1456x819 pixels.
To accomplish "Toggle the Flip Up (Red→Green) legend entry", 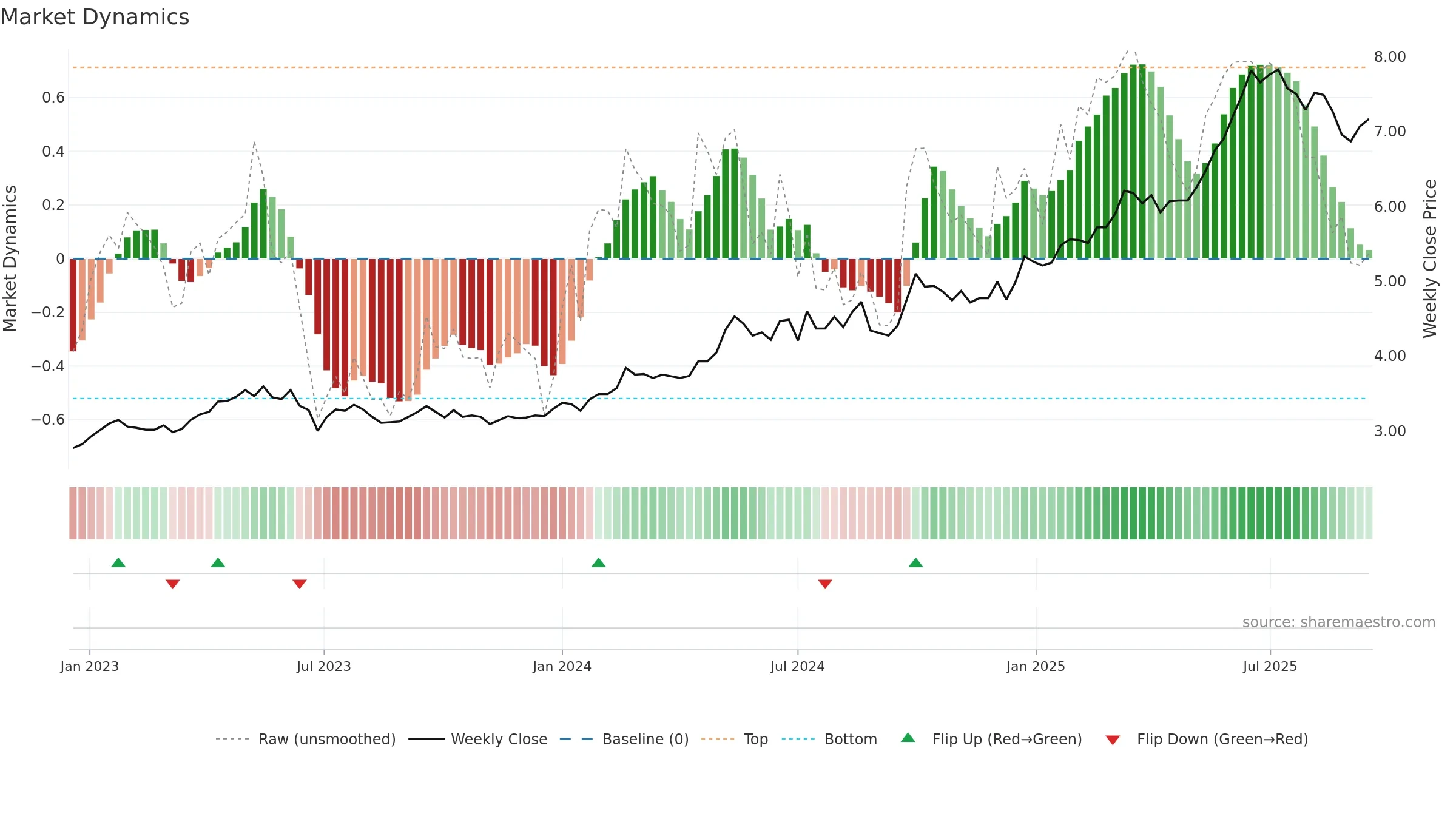I will tap(991, 739).
